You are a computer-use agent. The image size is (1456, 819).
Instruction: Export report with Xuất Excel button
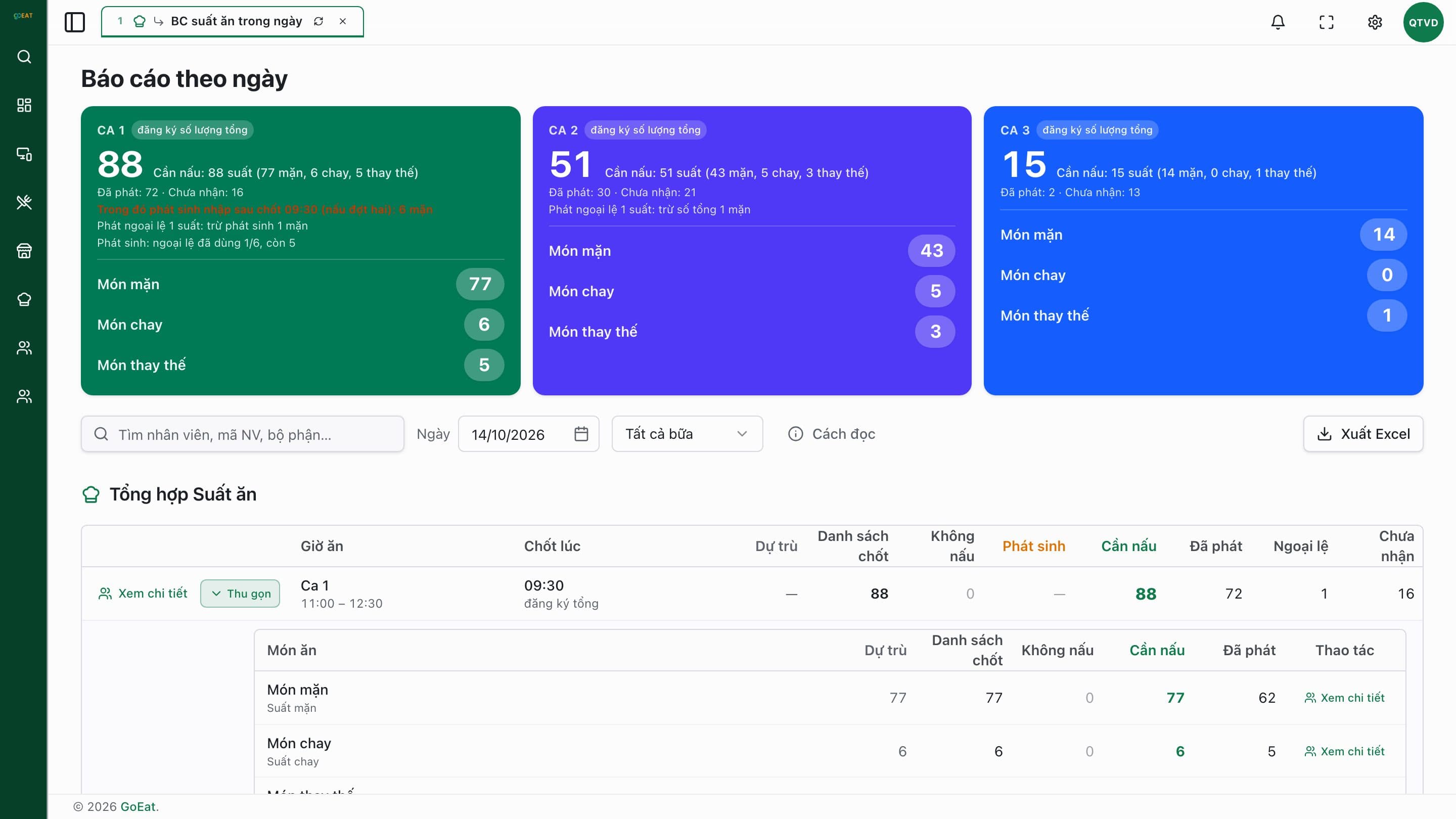1363,434
